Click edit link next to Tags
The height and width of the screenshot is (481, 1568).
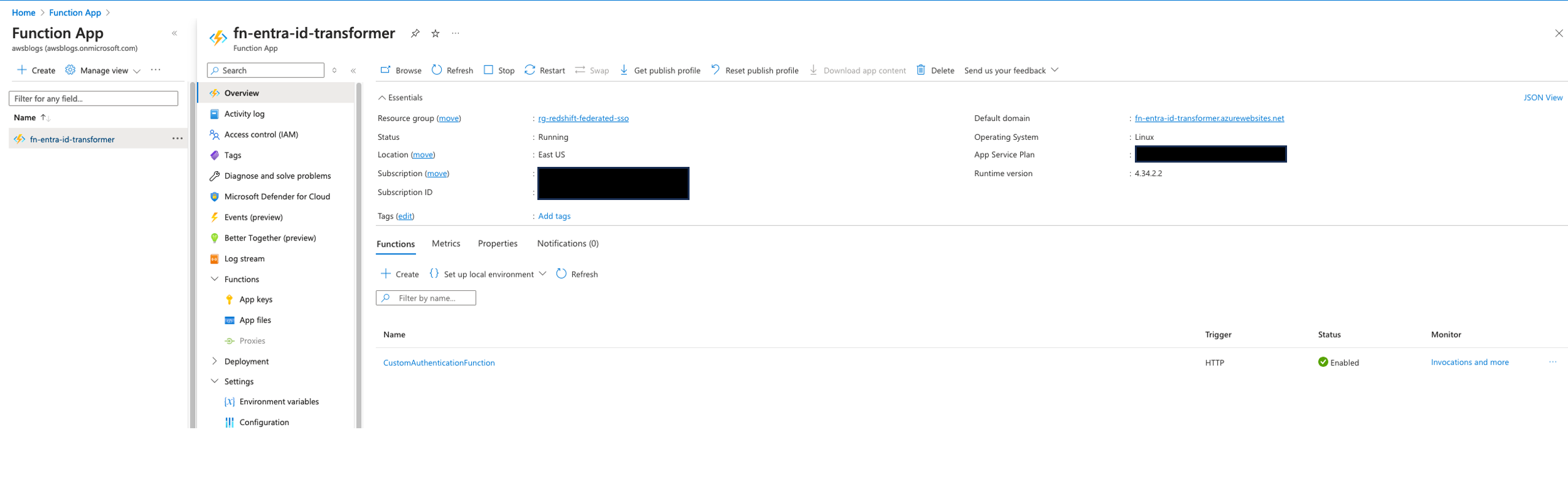405,216
